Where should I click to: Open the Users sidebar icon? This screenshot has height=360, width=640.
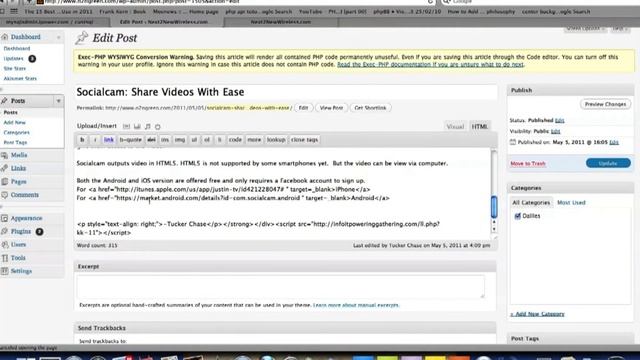coord(4,244)
